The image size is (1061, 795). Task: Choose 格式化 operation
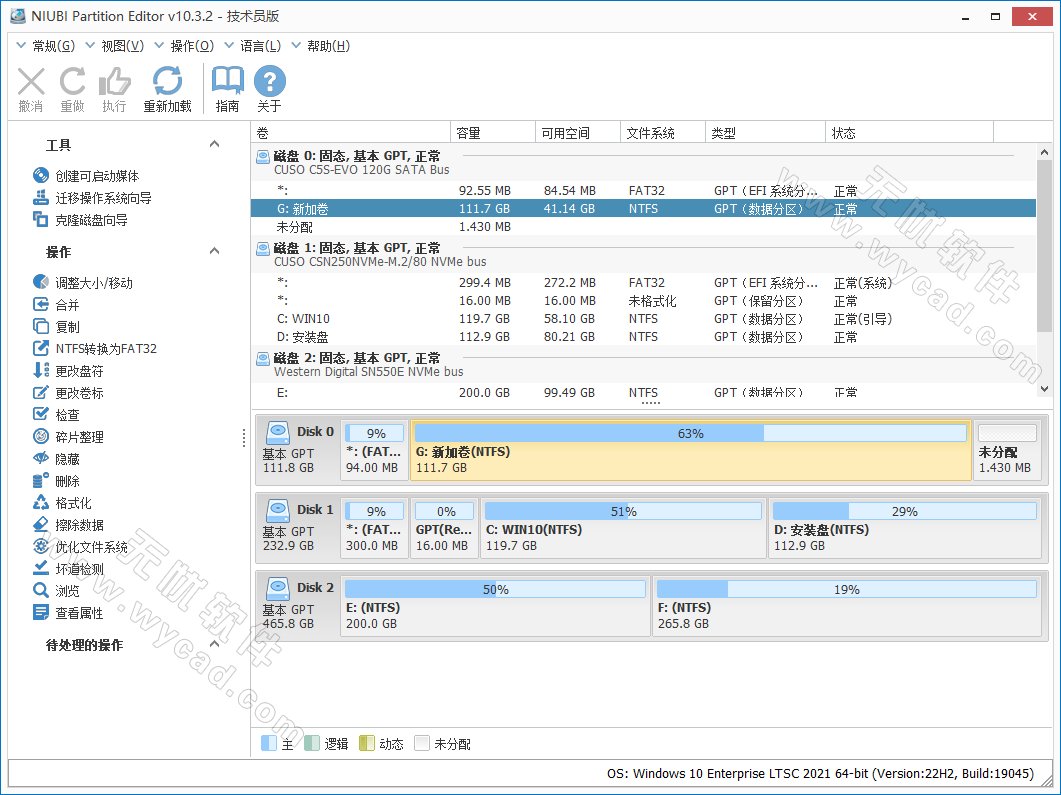pyautogui.click(x=62, y=503)
